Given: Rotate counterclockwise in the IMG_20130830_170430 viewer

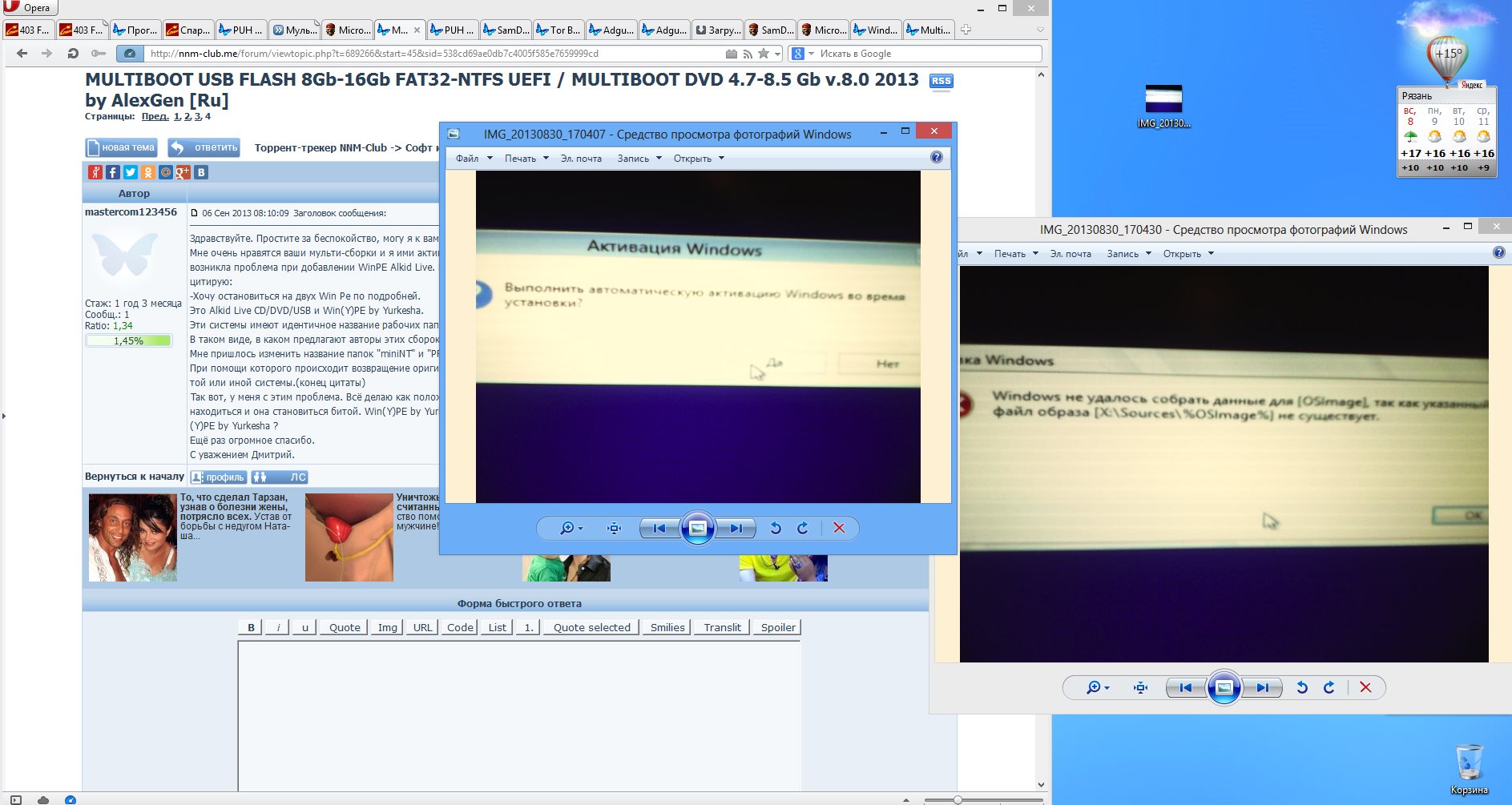Looking at the screenshot, I should pyautogui.click(x=1302, y=687).
